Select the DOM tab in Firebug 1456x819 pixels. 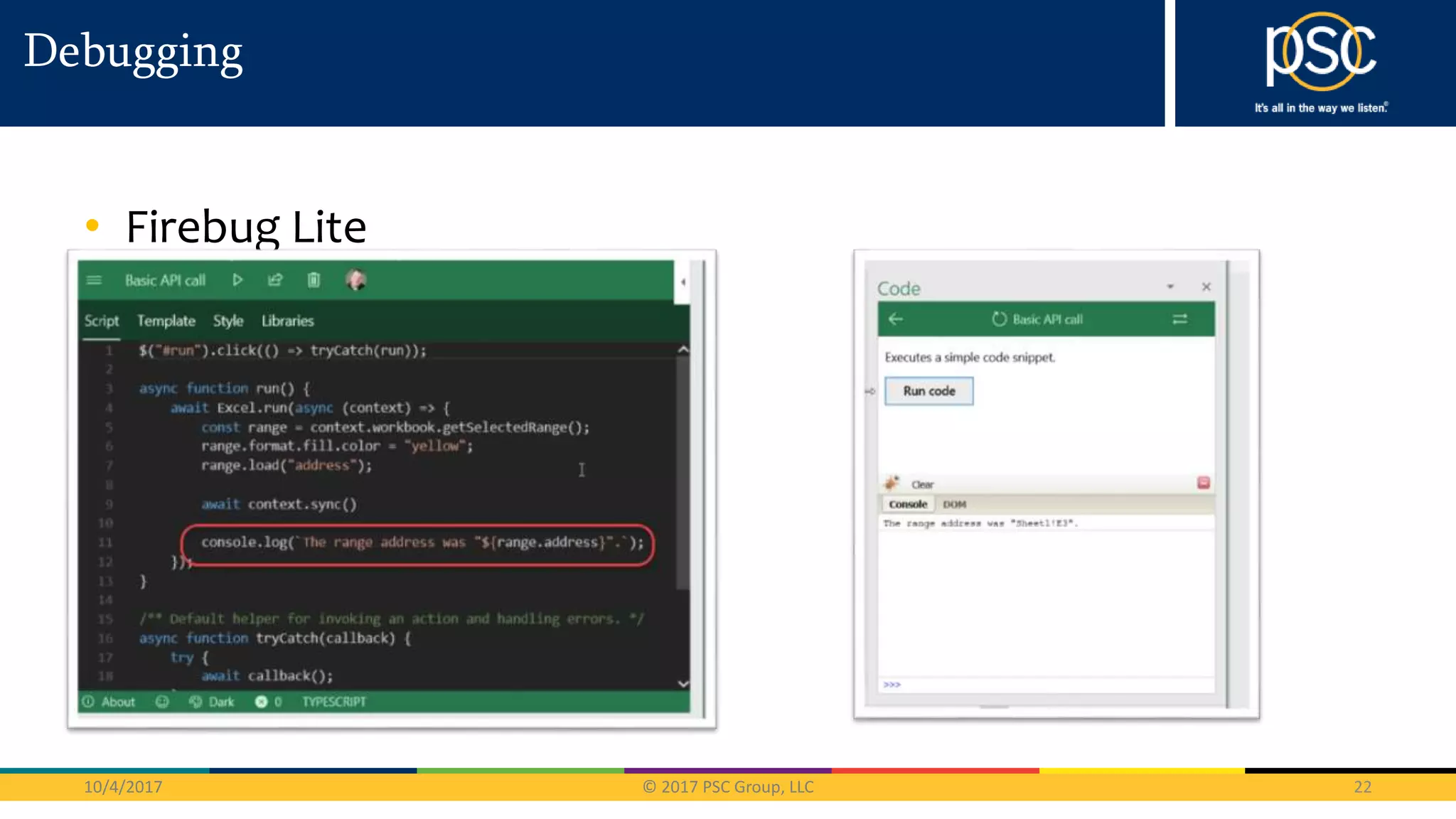(x=954, y=504)
